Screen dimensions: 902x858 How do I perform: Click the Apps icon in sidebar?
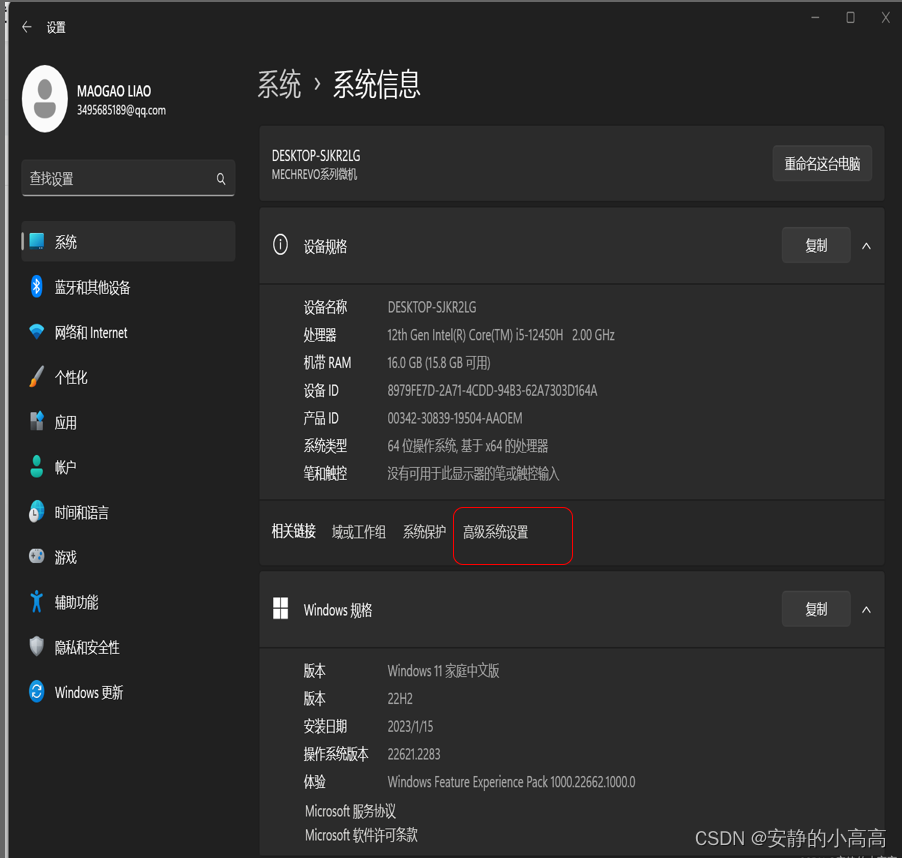[x=37, y=422]
